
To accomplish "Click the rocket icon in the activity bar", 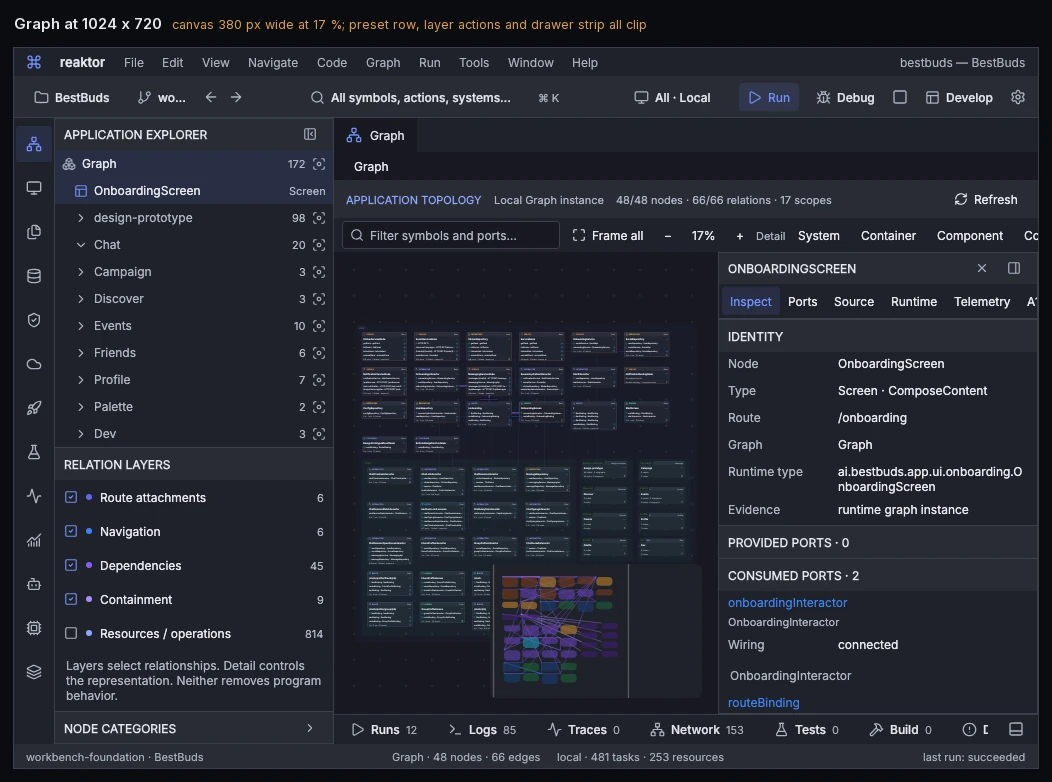I will 34,408.
